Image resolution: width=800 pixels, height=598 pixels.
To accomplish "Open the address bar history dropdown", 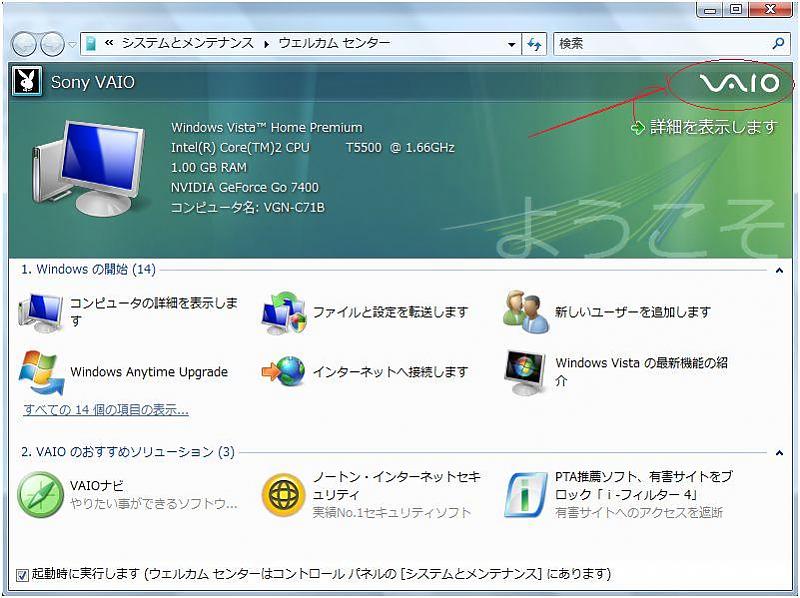I will [512, 44].
